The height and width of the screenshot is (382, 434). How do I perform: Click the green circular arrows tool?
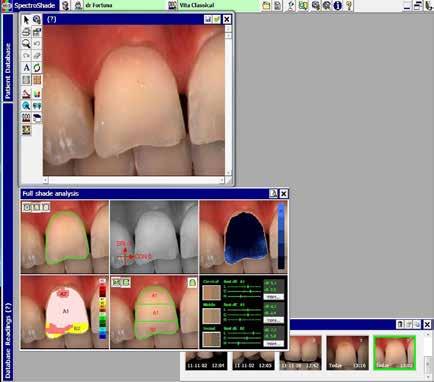click(37, 68)
